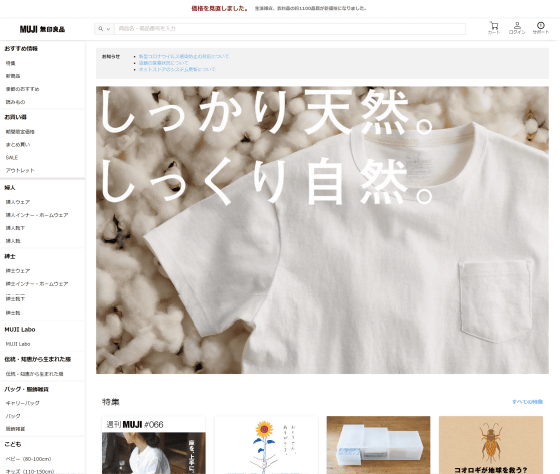Open 婦人インナー・ホームウェア category

(37, 215)
